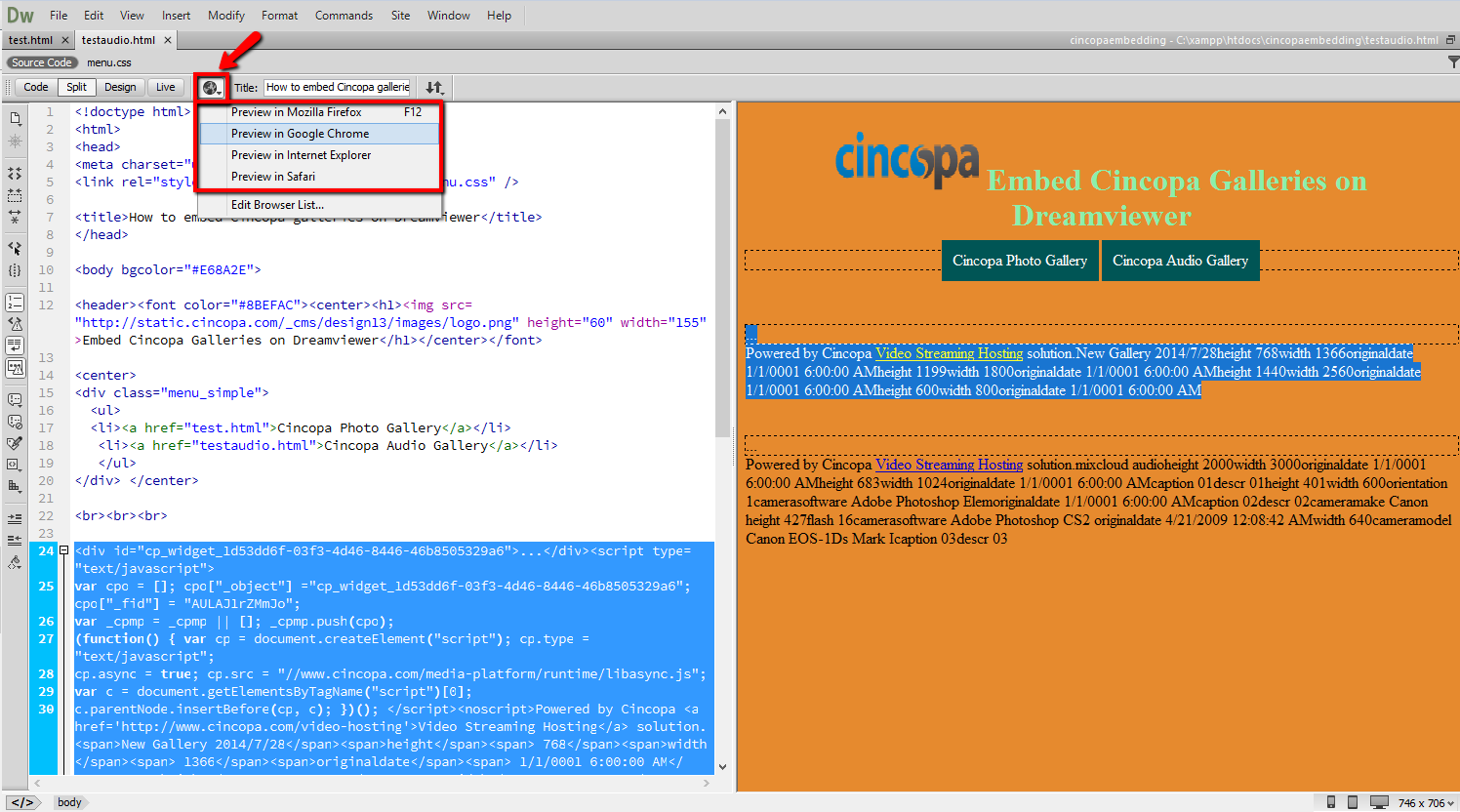Click the Open Documents icon in coding toolbar
Image resolution: width=1460 pixels, height=812 pixels.
(x=16, y=118)
